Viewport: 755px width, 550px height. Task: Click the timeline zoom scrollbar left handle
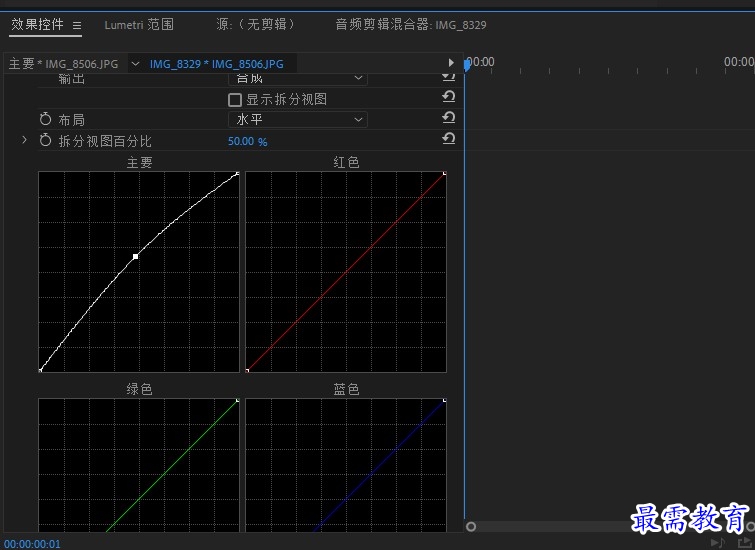[471, 526]
